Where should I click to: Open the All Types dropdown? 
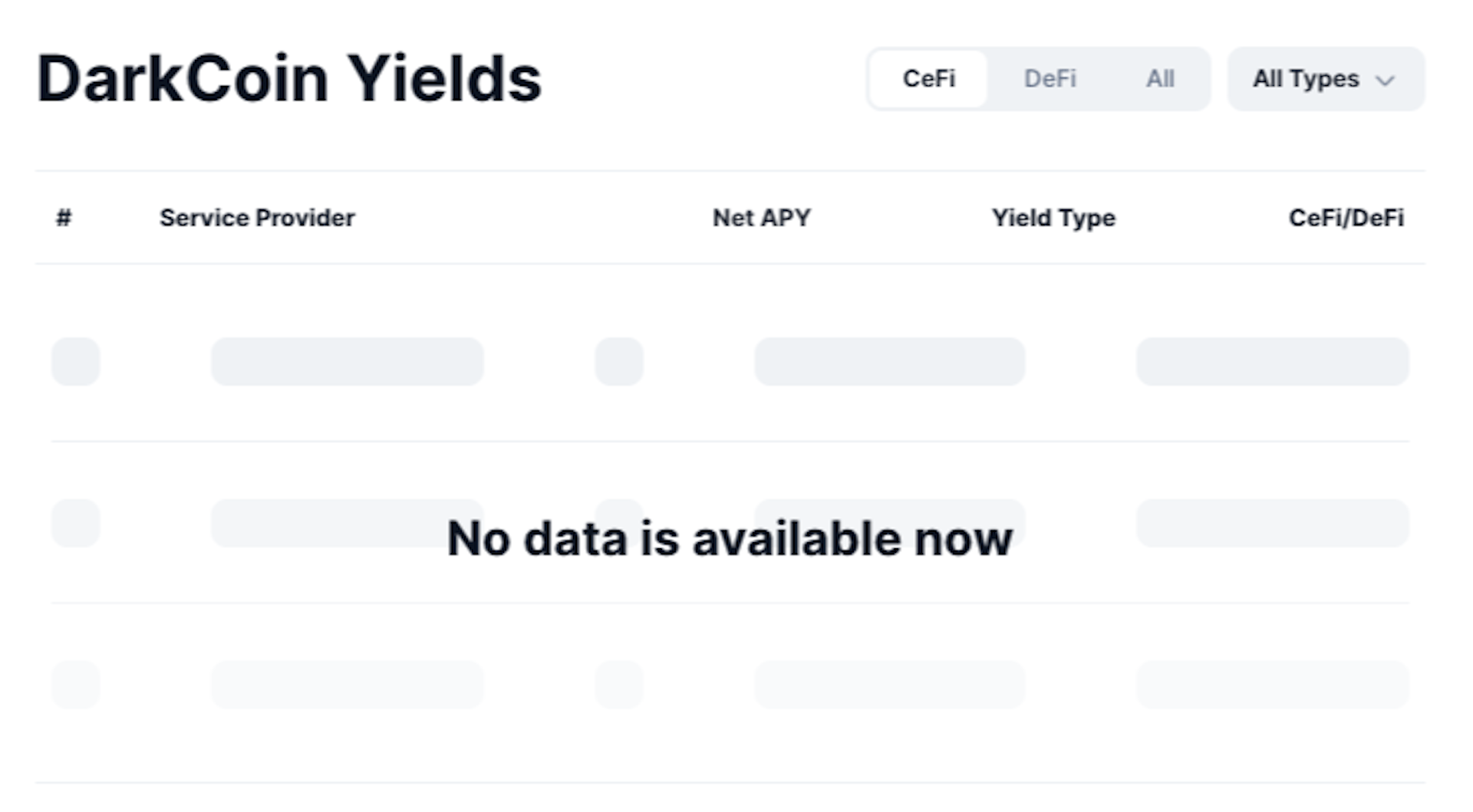click(x=1306, y=79)
